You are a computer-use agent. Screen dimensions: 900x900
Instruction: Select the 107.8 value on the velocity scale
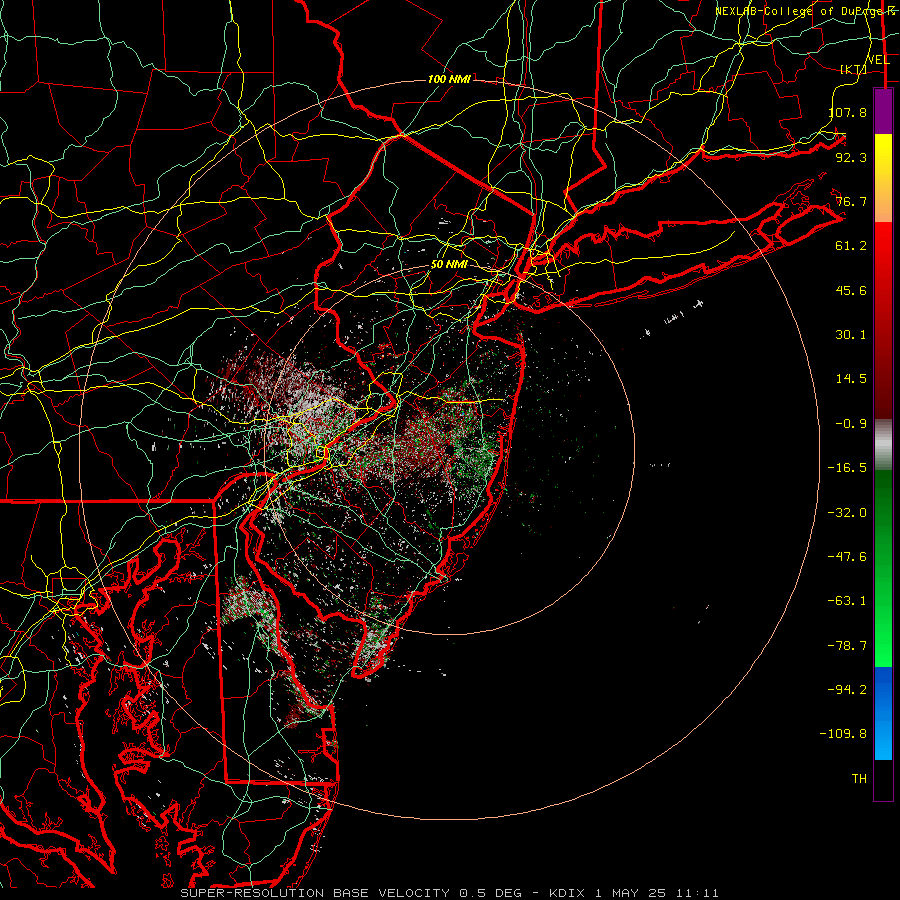[848, 112]
